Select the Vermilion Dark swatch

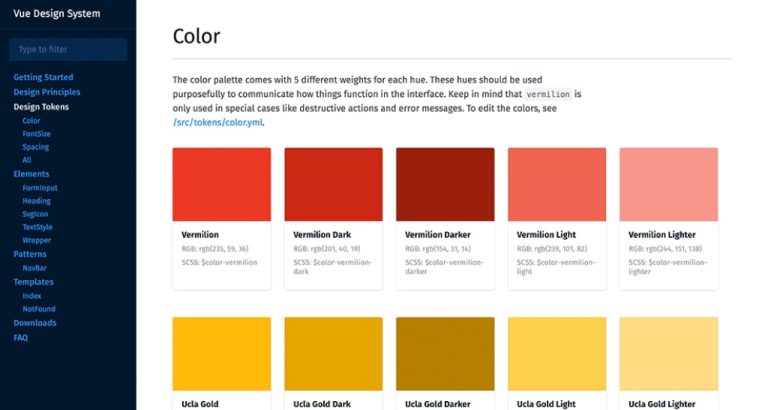click(333, 184)
